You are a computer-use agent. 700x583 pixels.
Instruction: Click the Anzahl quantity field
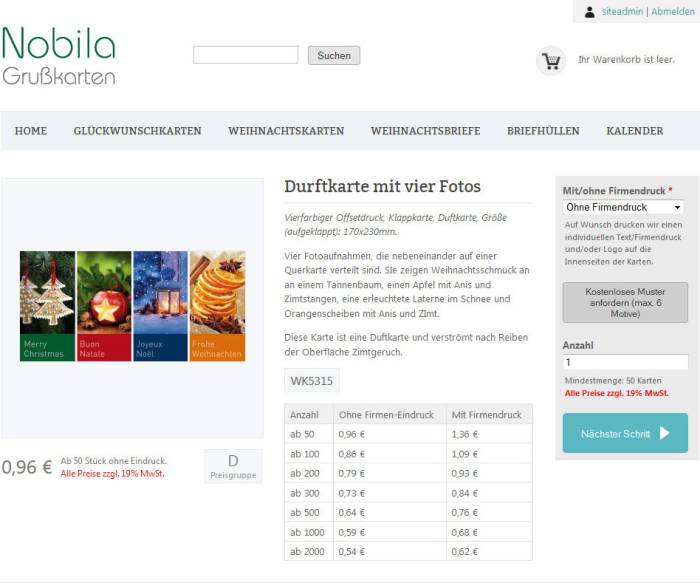pyautogui.click(x=625, y=362)
